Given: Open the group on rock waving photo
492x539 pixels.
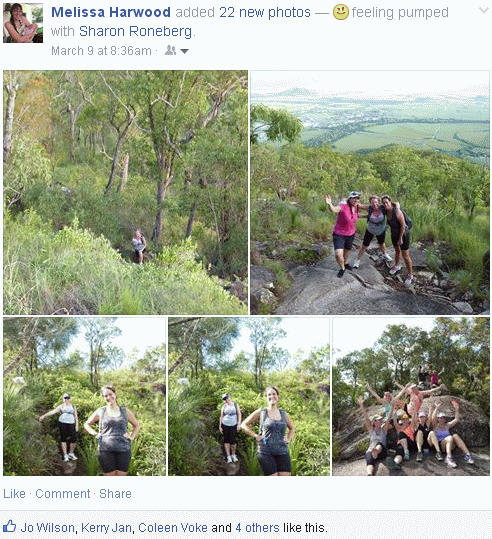Looking at the screenshot, I should pos(411,396).
